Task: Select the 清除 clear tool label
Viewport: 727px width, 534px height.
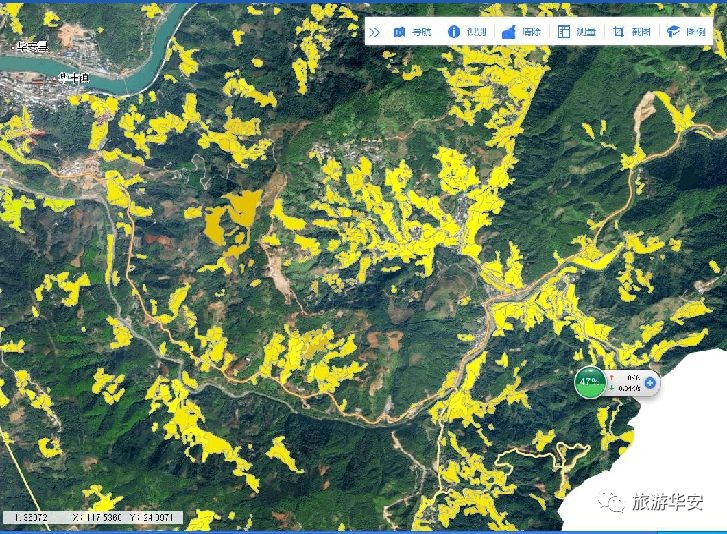Action: (531, 32)
